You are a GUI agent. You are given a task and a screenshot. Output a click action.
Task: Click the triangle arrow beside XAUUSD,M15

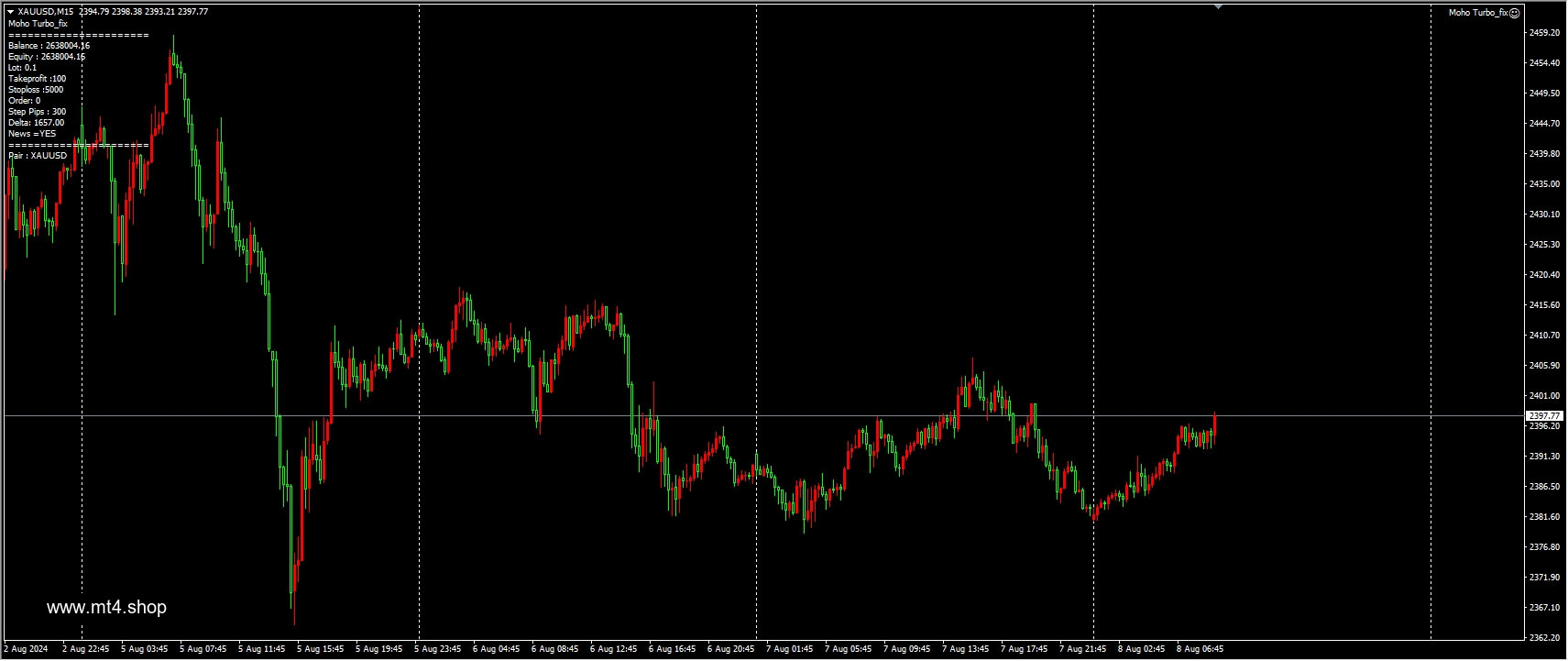(x=10, y=12)
